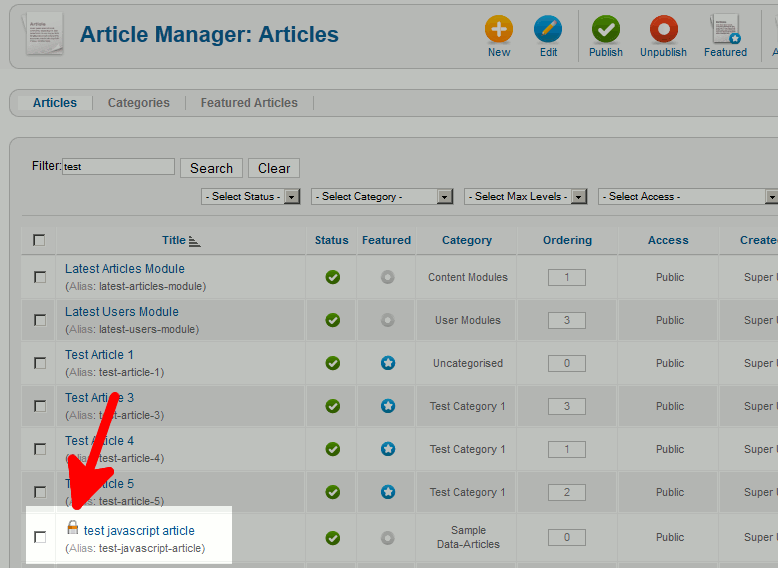Screen dimensions: 778x568
Task: Check the select-all checkbox in table header
Action: pos(39,240)
